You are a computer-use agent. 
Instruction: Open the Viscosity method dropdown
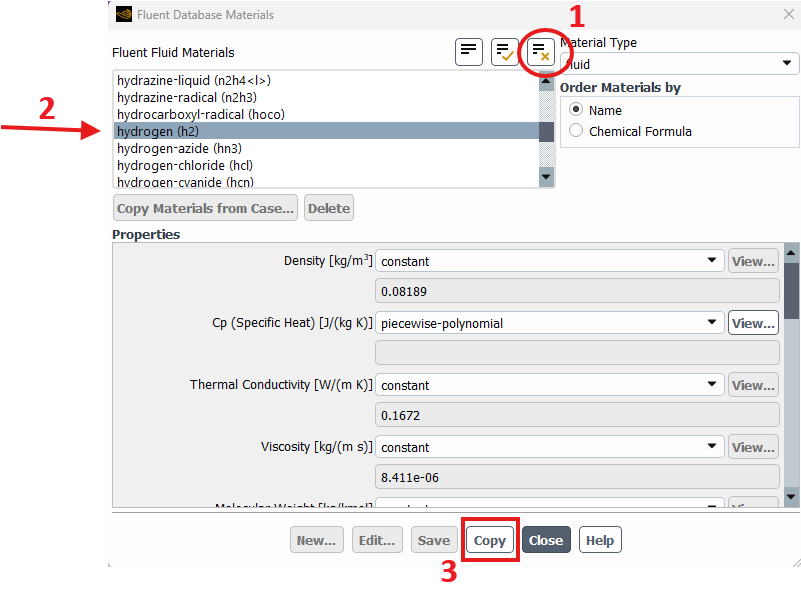(550, 446)
